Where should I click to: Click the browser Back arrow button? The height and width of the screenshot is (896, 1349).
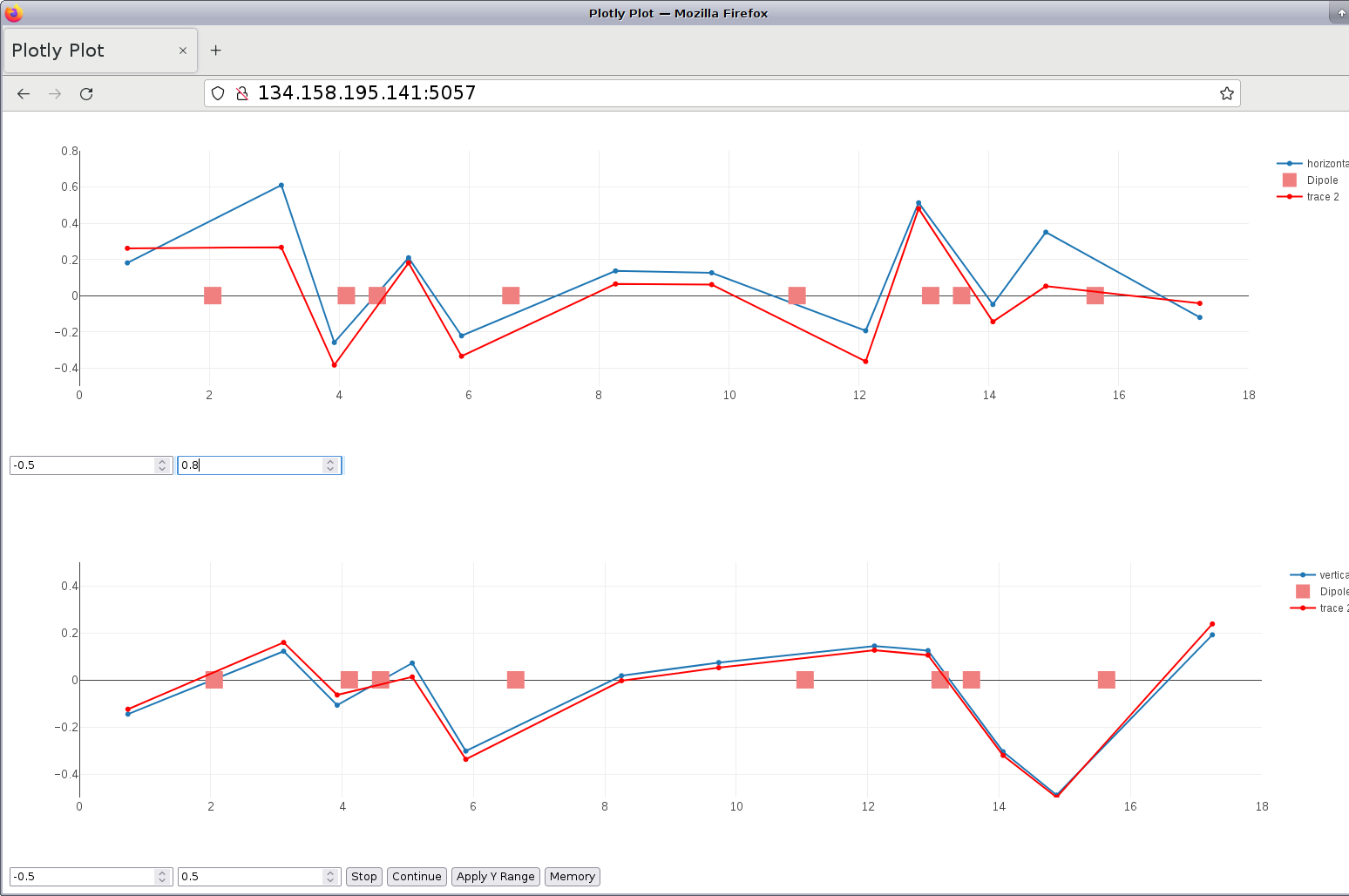[24, 94]
